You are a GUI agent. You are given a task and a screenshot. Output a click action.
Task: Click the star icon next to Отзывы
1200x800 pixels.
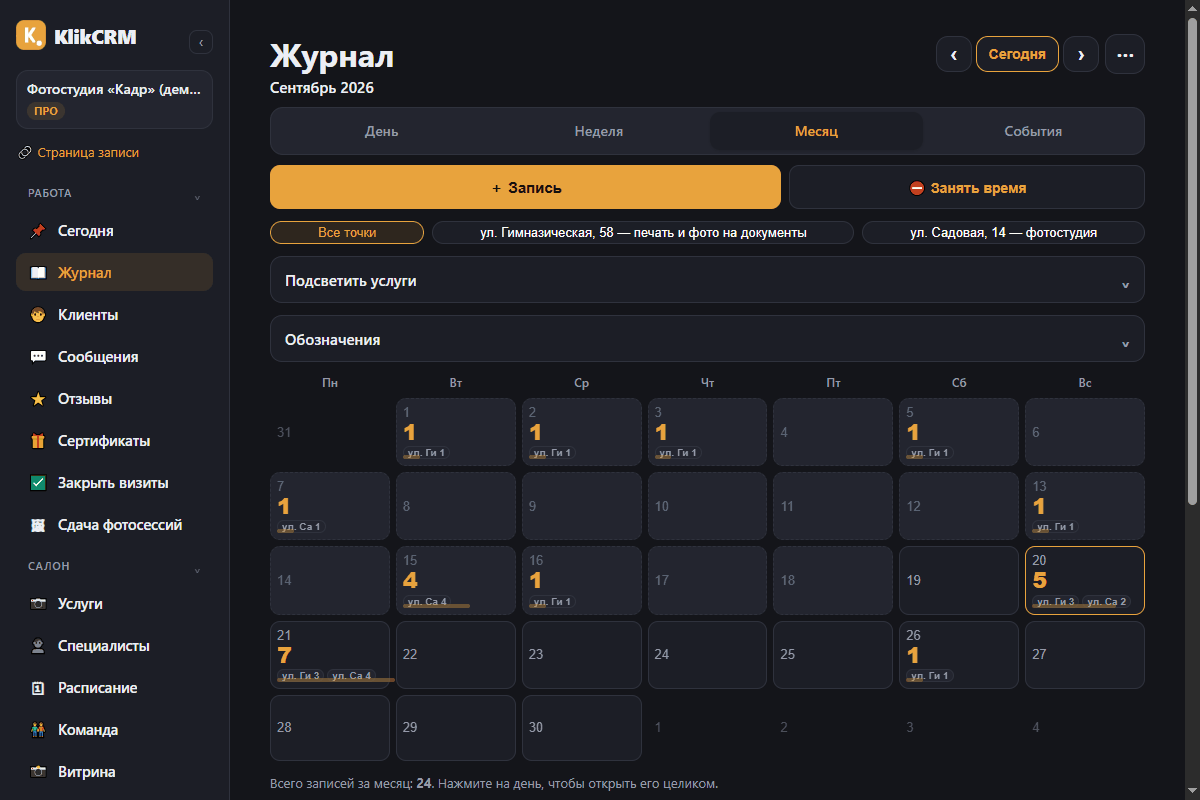pos(38,399)
